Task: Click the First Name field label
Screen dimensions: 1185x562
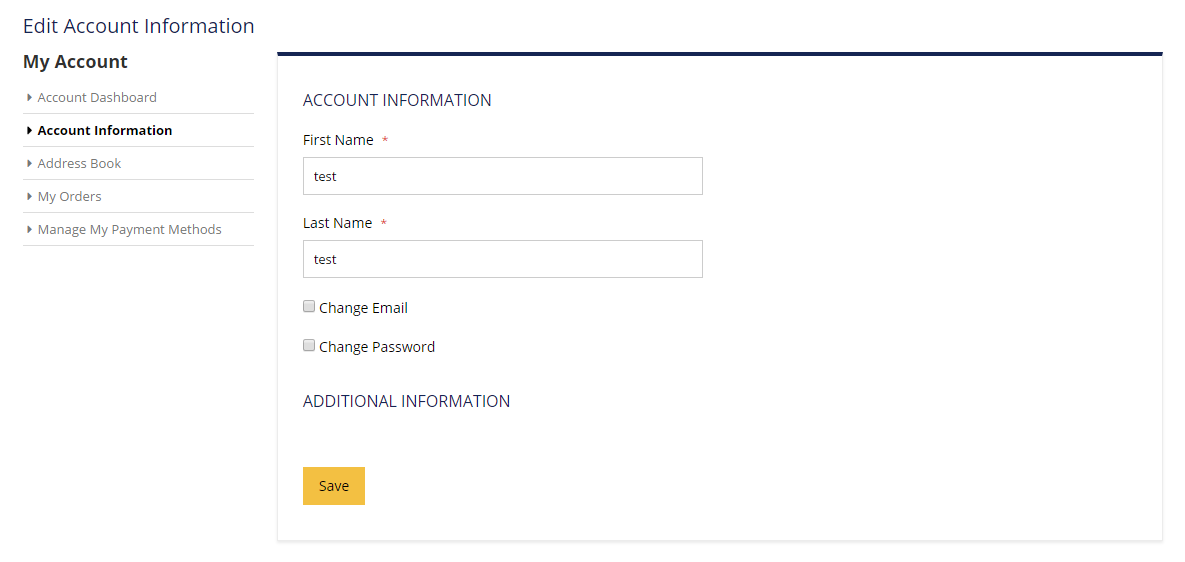Action: pos(338,140)
